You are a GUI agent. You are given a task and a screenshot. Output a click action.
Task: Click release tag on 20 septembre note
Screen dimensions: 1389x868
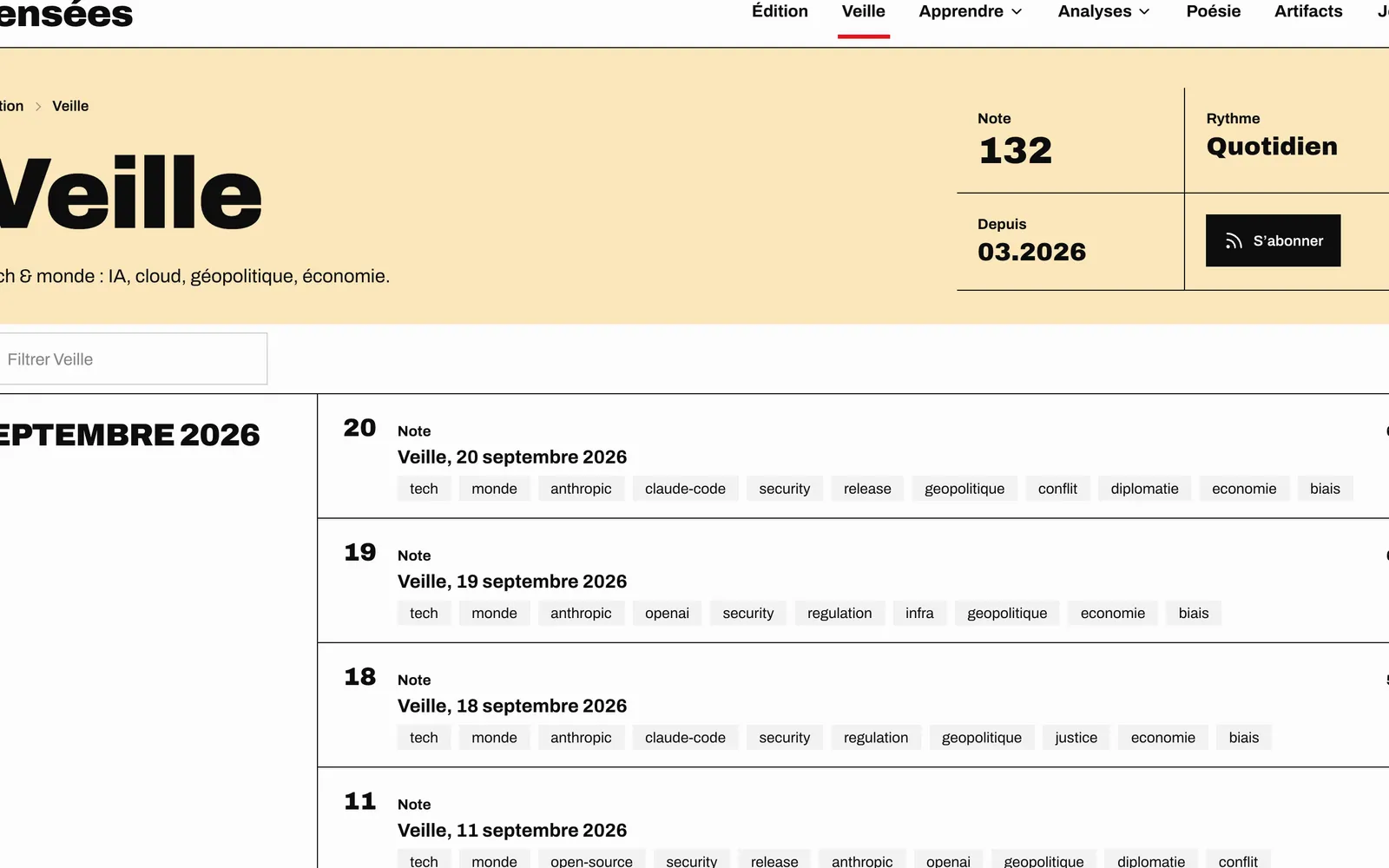tap(867, 489)
